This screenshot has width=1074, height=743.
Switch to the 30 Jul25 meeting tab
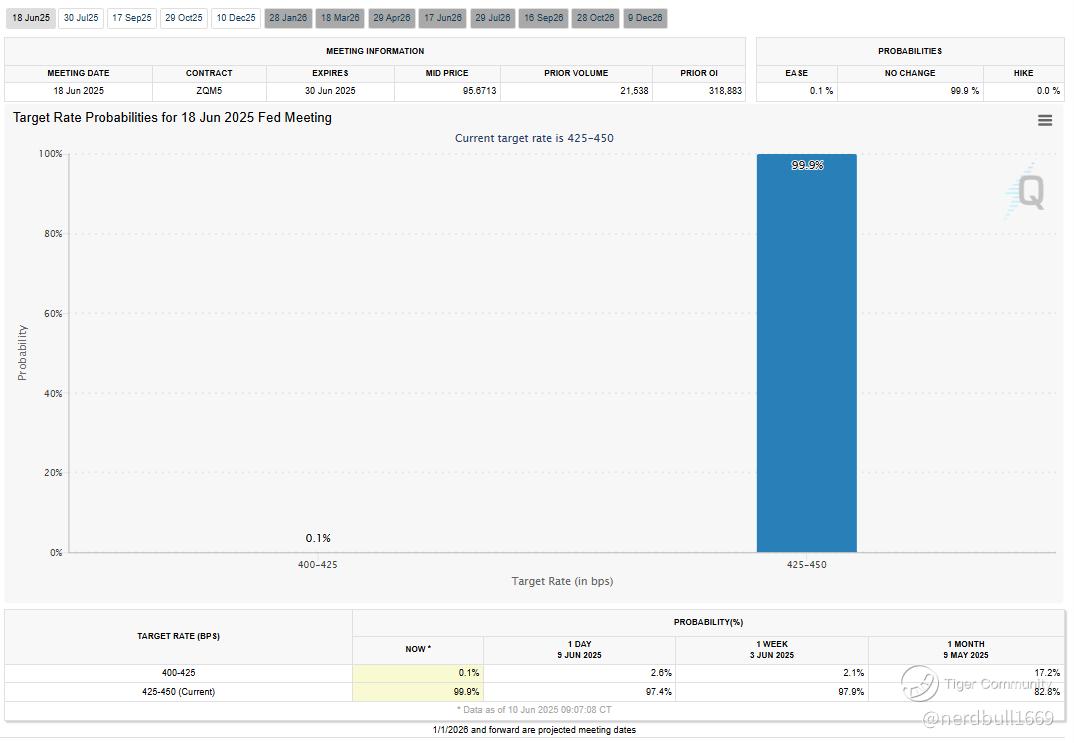click(x=81, y=18)
